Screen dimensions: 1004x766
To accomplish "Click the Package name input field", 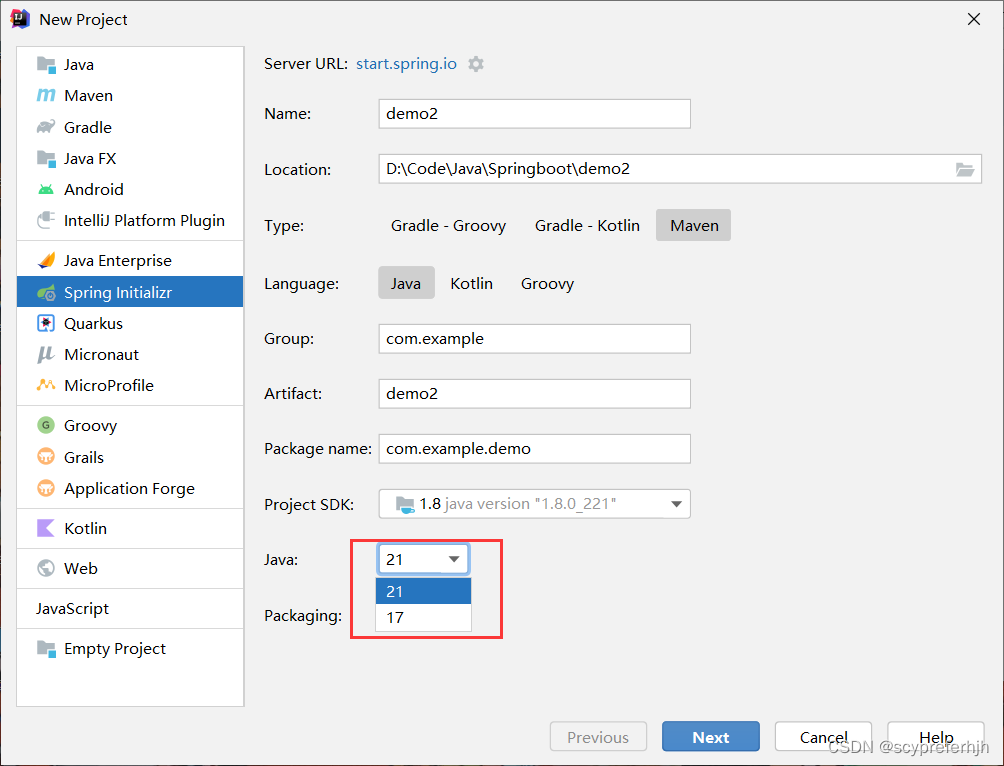I will point(534,449).
